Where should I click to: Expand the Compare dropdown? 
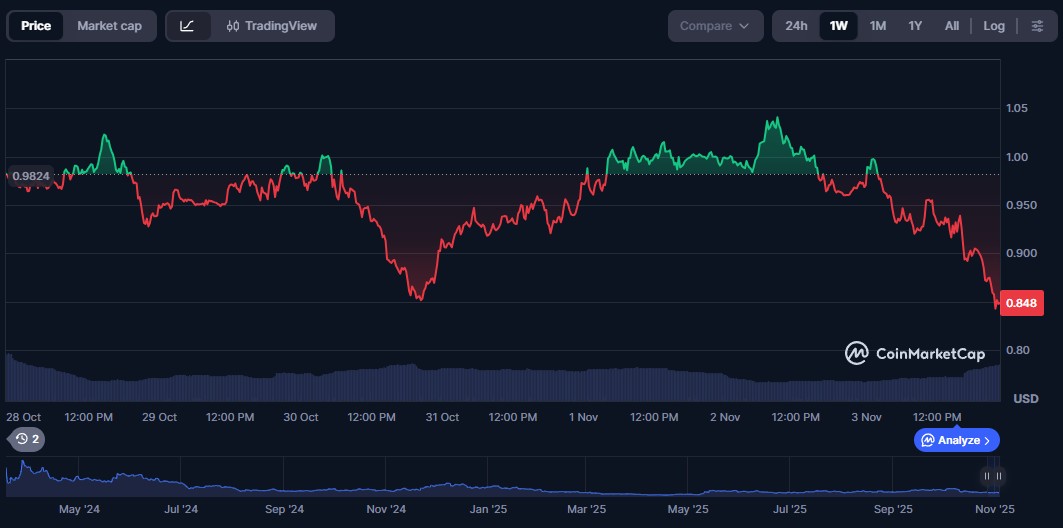[x=714, y=26]
